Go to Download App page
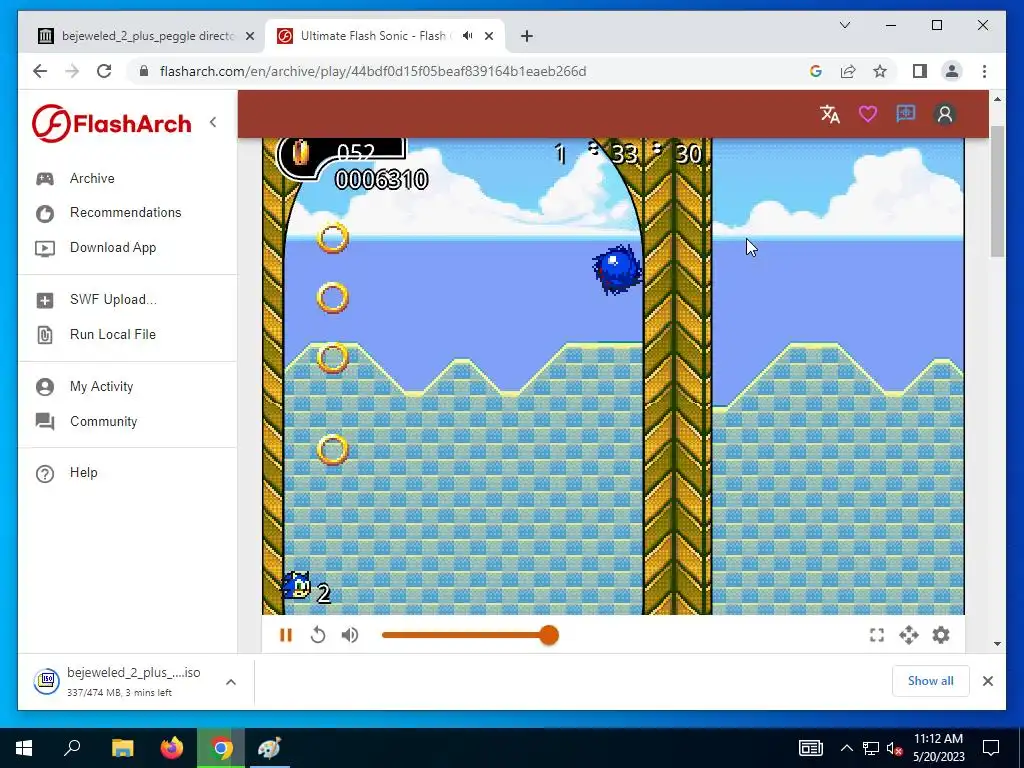The image size is (1024, 768). 113,248
